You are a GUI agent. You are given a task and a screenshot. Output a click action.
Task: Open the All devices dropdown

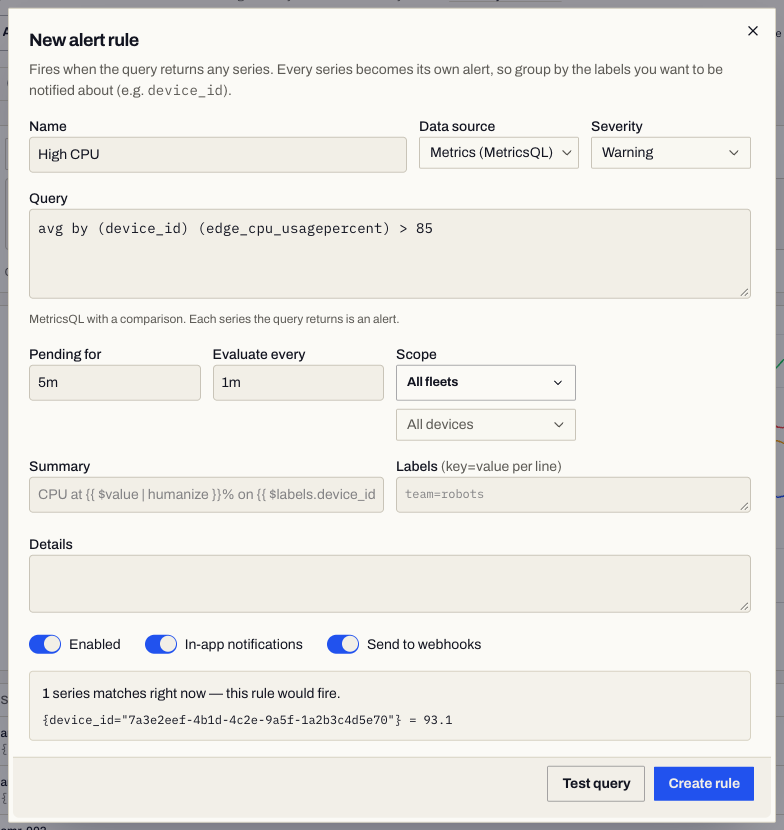(485, 425)
